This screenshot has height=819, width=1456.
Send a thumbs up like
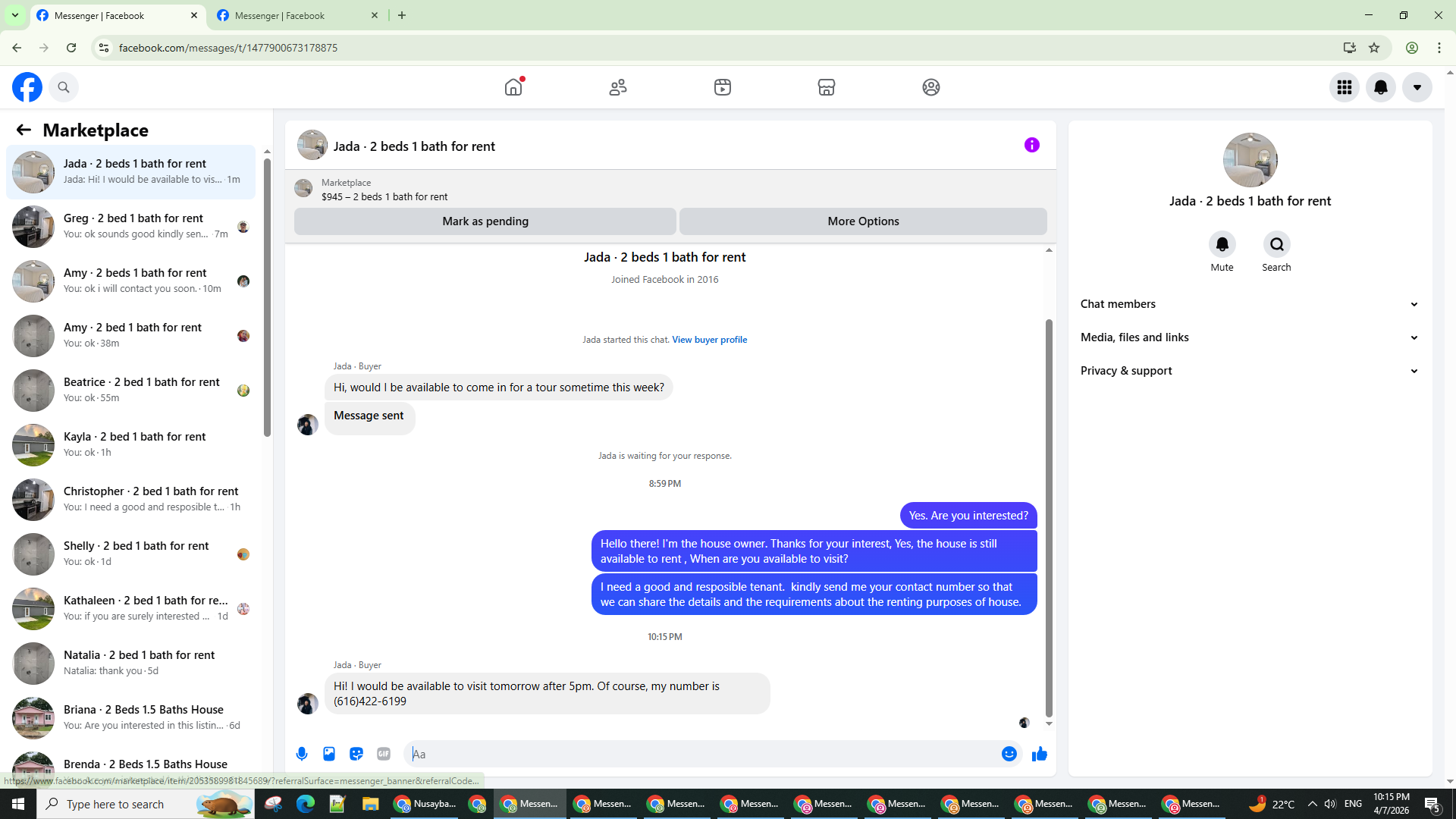[x=1040, y=754]
